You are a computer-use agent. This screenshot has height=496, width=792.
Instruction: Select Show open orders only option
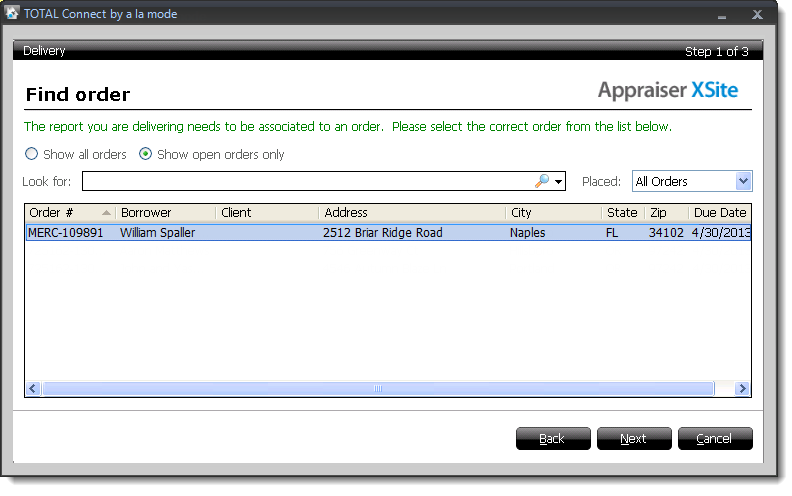146,155
